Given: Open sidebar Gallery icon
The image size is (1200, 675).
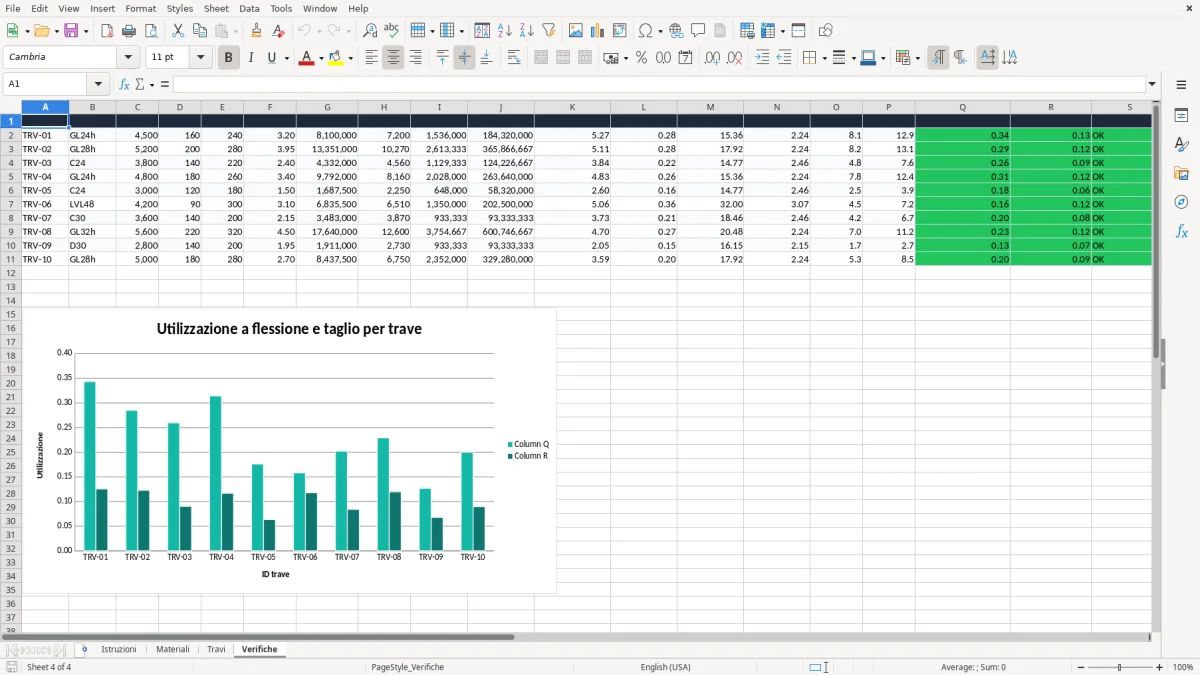Looking at the screenshot, I should (1181, 173).
